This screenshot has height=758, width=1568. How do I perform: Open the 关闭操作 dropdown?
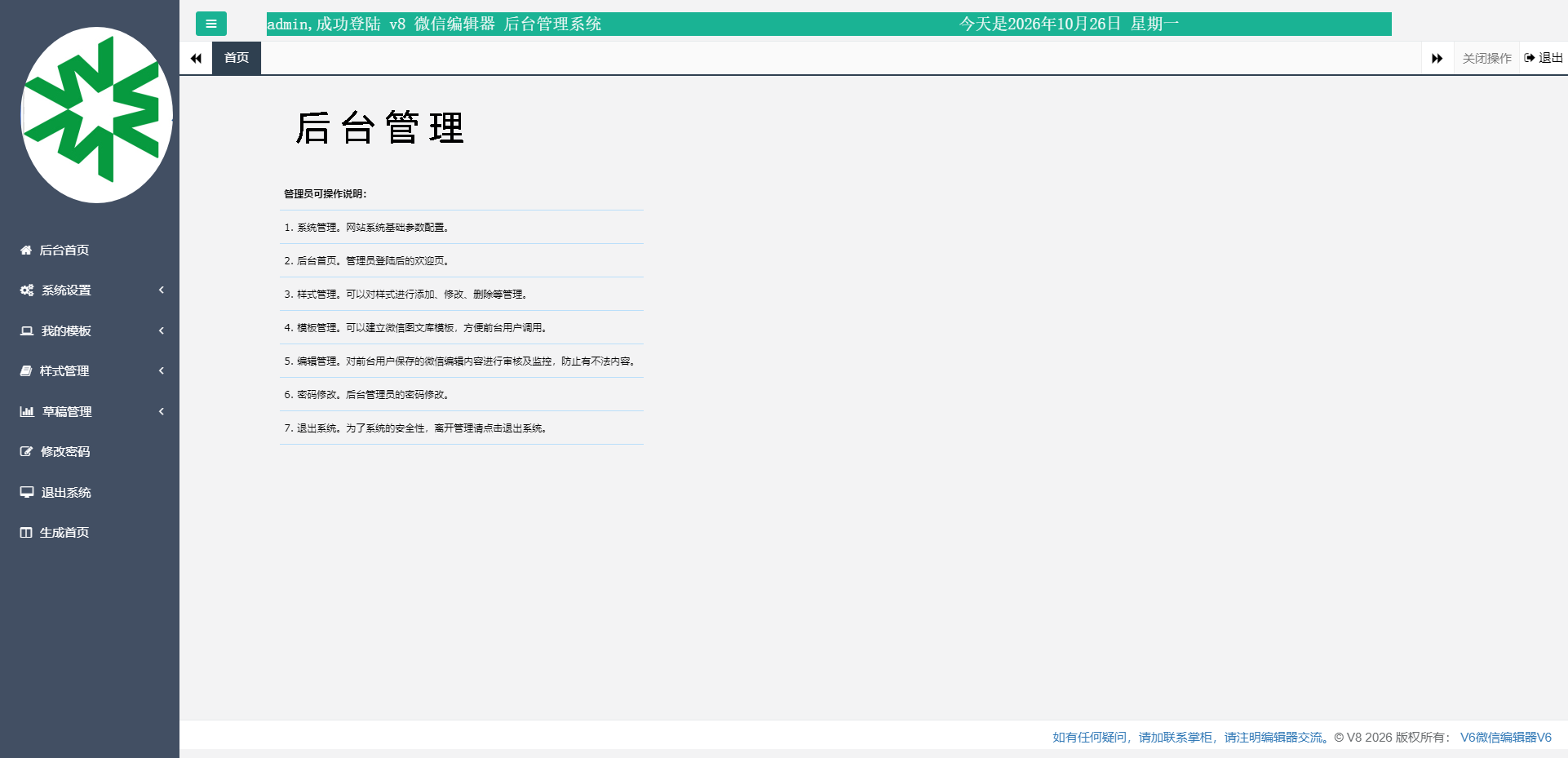coord(1486,59)
